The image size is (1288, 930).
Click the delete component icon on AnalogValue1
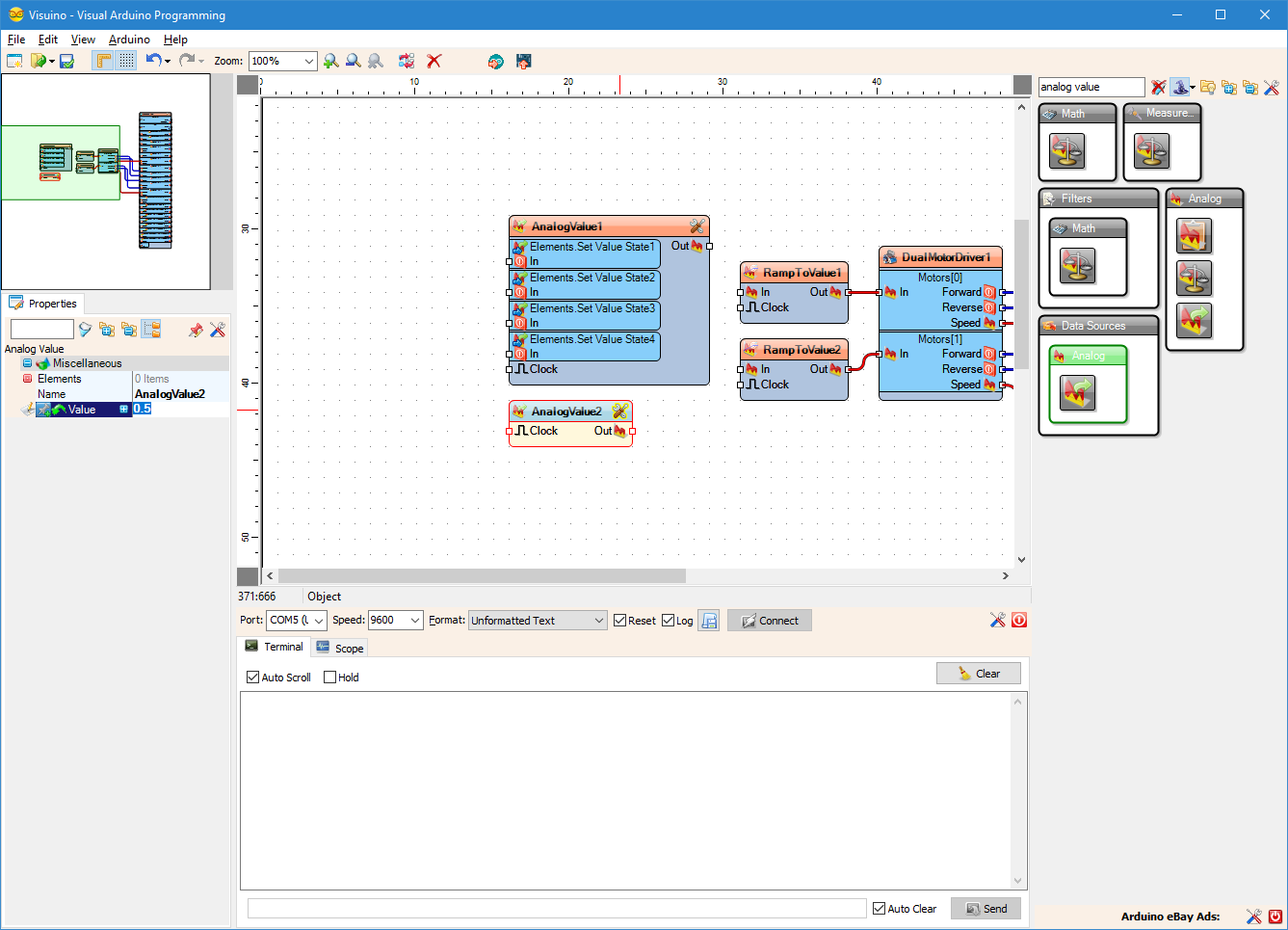[697, 226]
